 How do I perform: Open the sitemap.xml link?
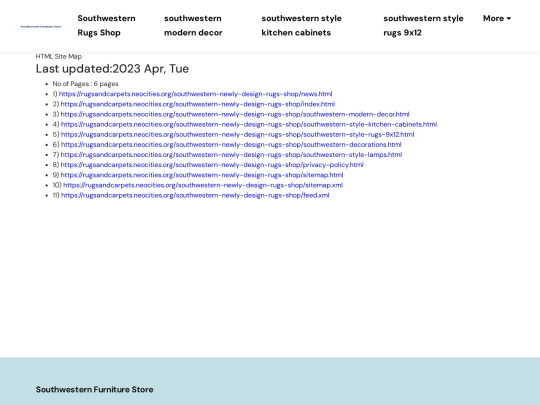click(x=203, y=185)
